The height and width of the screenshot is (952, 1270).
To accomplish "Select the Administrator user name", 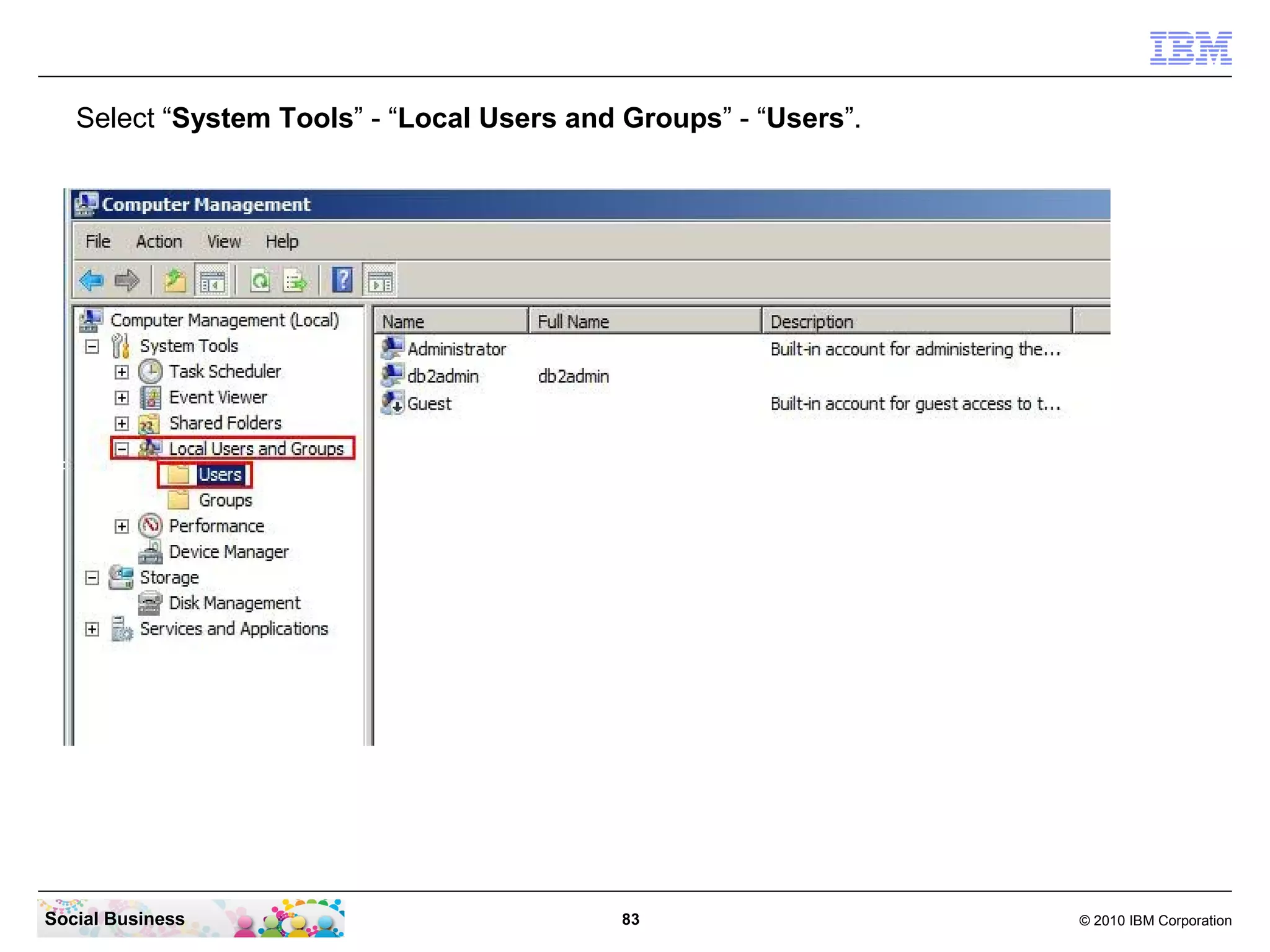I will click(456, 349).
